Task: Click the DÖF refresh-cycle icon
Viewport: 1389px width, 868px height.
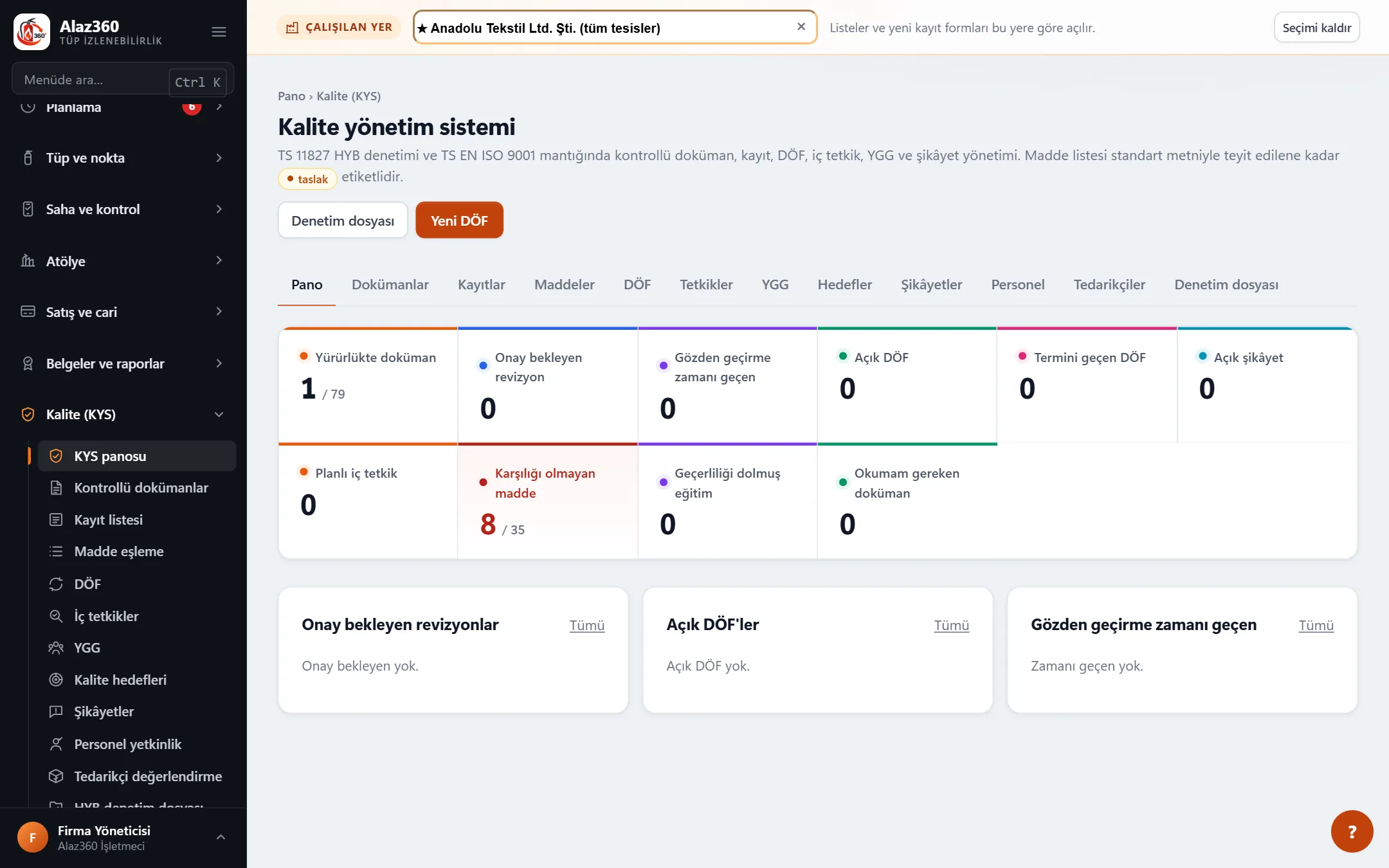Action: pos(56,584)
